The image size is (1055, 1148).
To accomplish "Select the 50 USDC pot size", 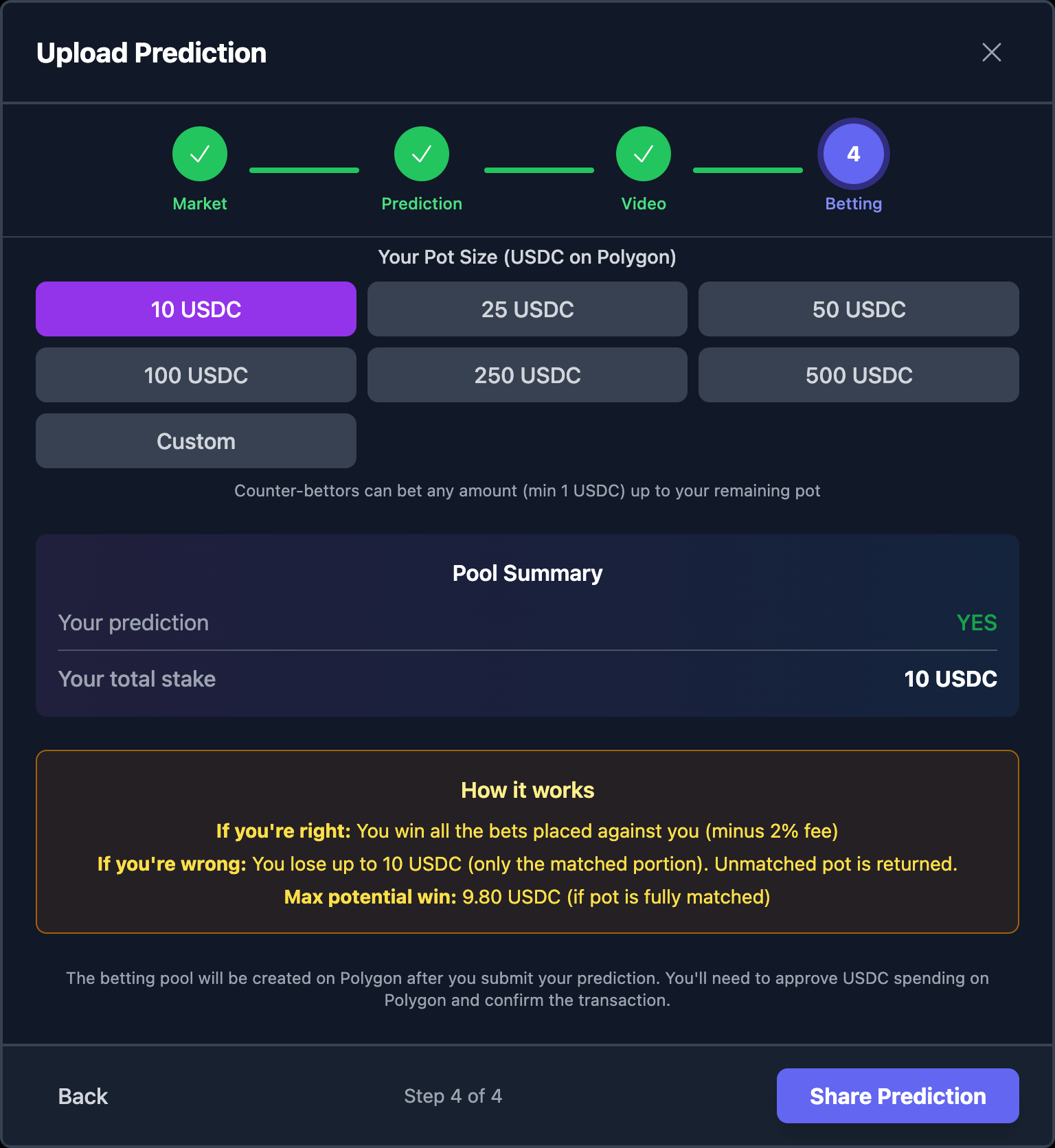I will [858, 309].
